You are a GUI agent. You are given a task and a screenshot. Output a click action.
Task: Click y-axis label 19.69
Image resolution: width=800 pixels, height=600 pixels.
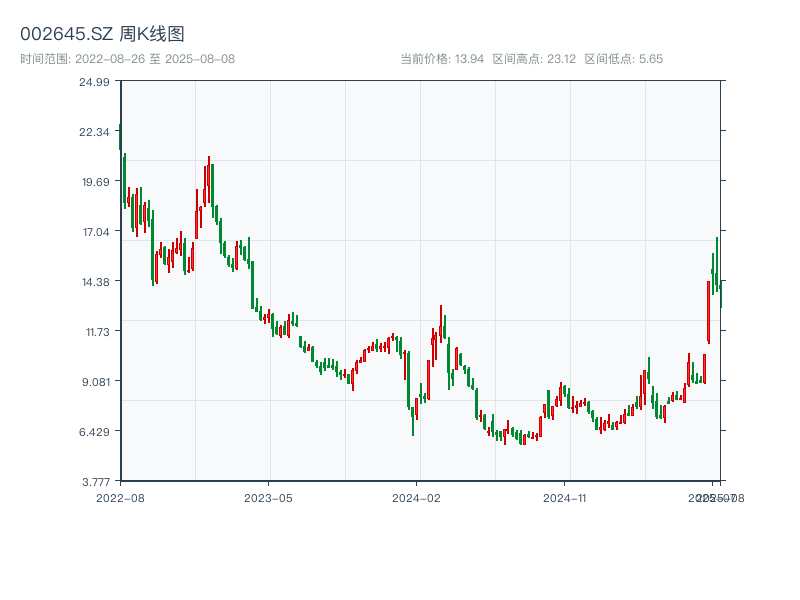tap(95, 182)
